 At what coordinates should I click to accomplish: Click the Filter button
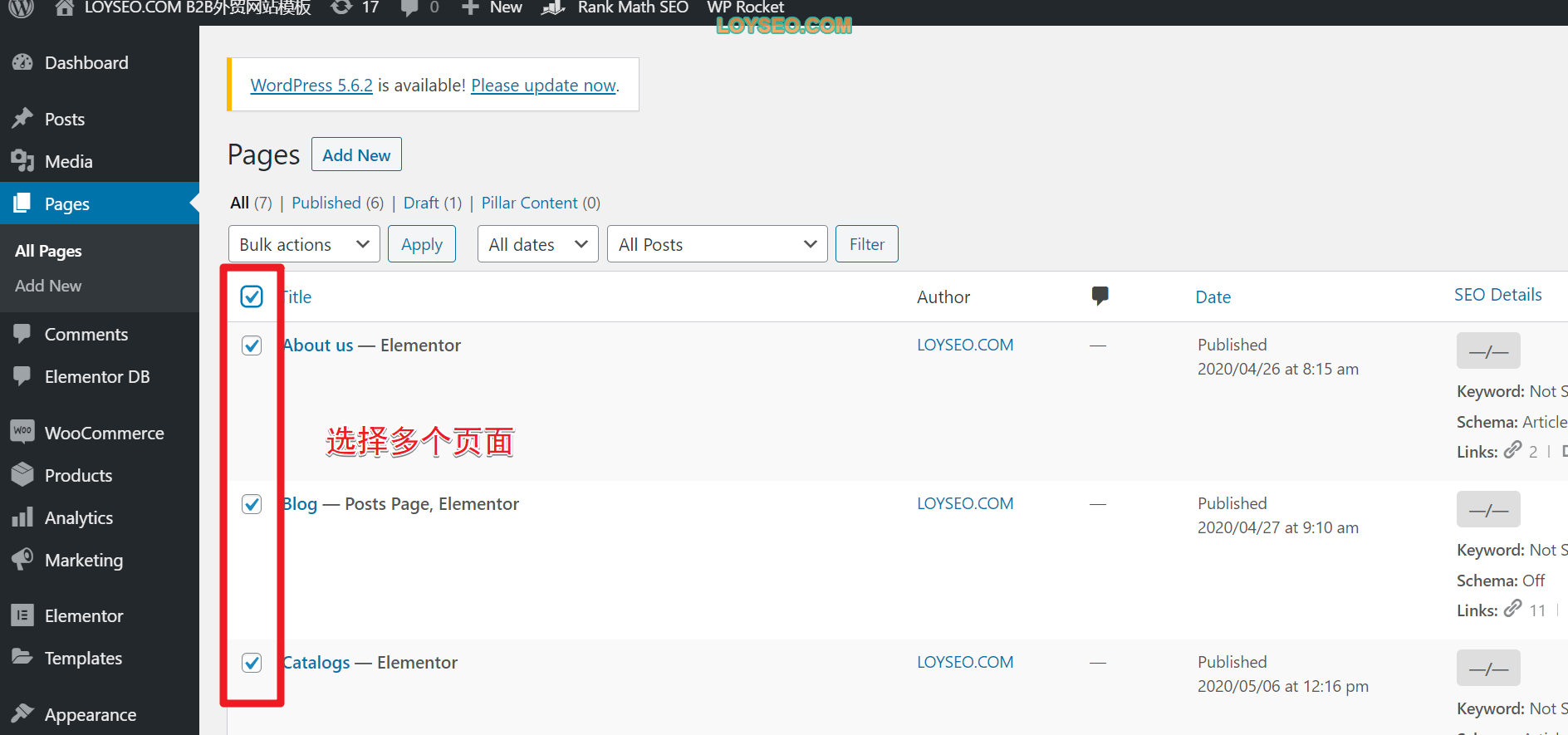867,244
